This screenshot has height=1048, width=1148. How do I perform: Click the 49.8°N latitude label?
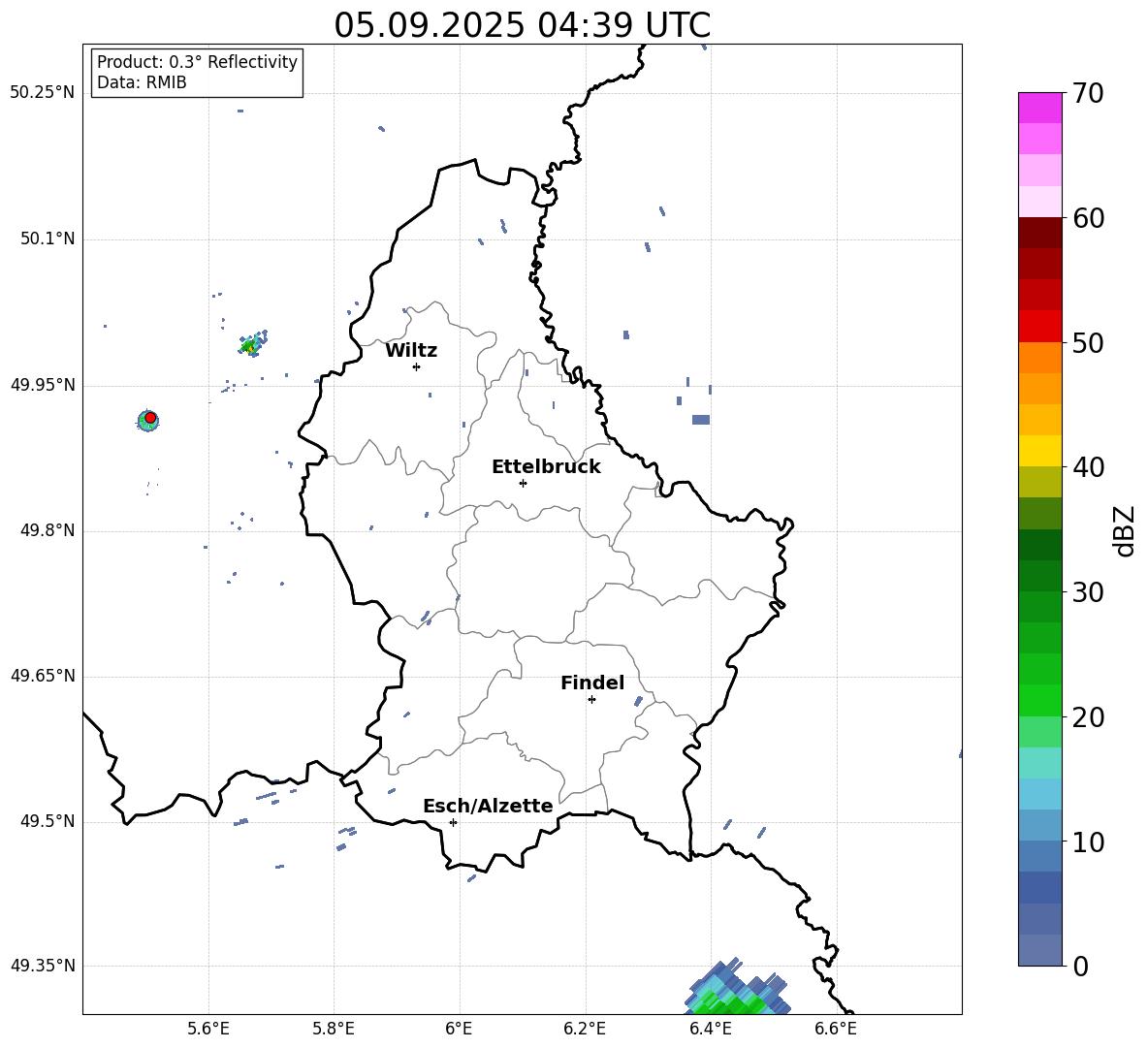[48, 530]
